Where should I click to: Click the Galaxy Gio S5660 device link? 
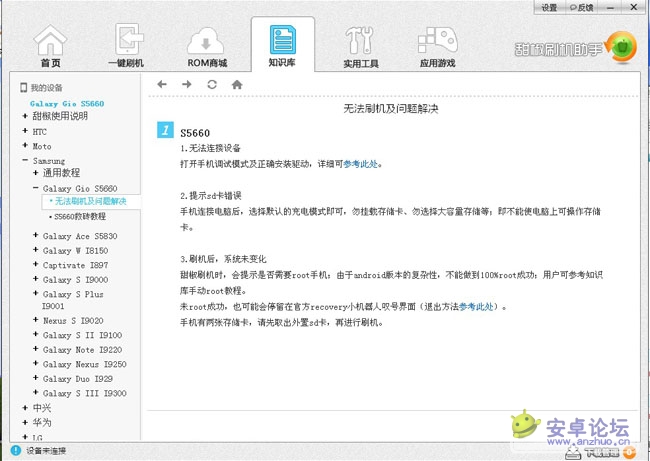pos(67,104)
